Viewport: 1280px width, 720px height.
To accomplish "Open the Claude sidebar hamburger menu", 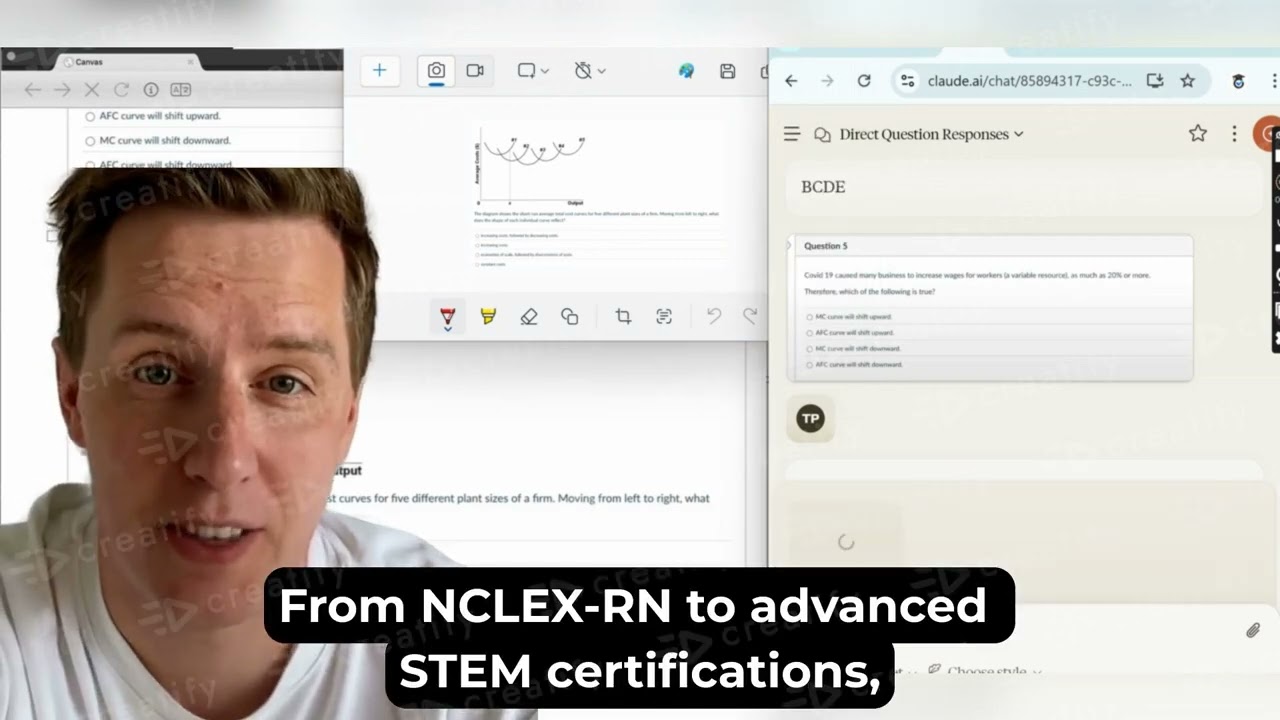I will 792,134.
